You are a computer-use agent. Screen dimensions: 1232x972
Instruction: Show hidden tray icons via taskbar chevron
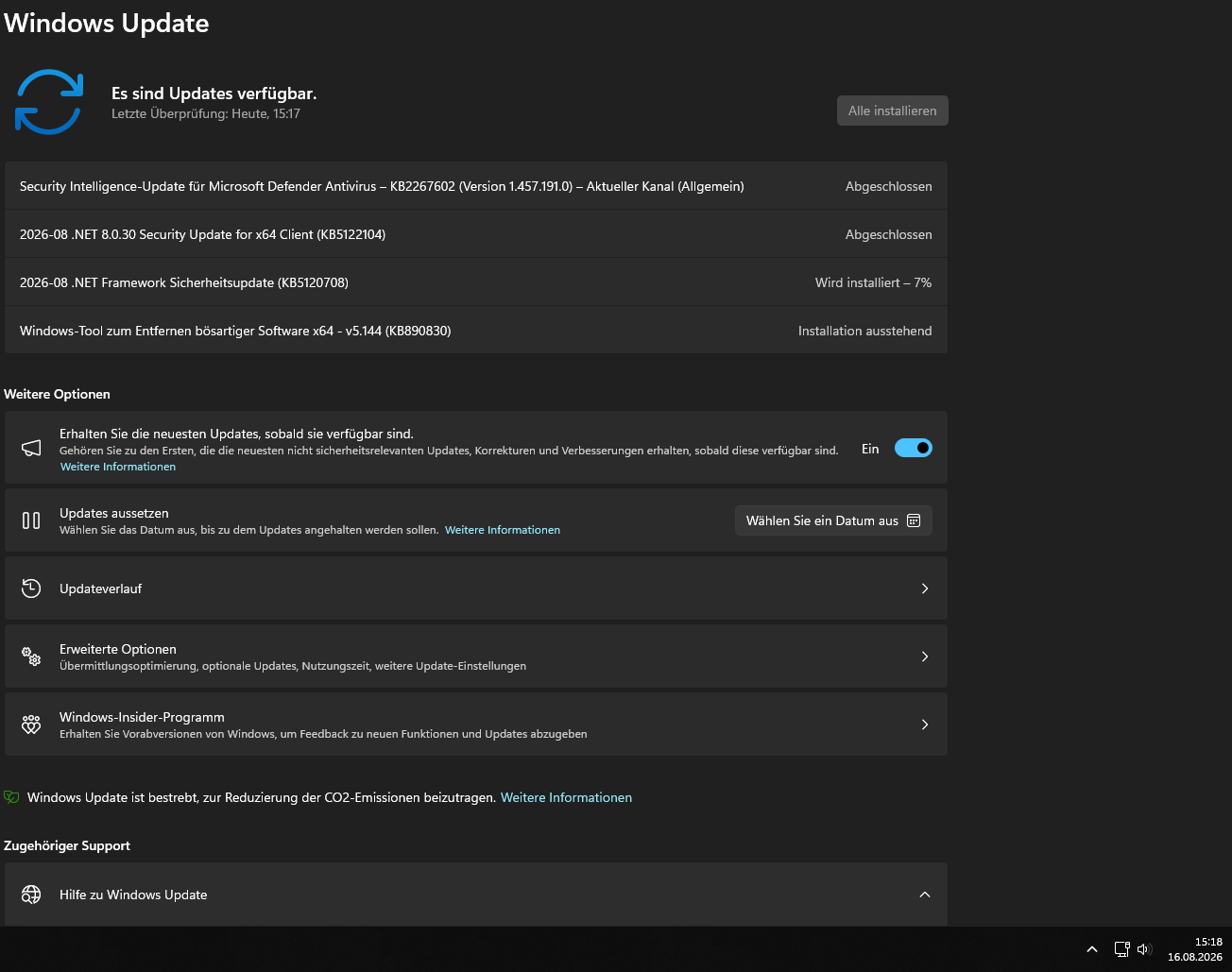click(1092, 949)
